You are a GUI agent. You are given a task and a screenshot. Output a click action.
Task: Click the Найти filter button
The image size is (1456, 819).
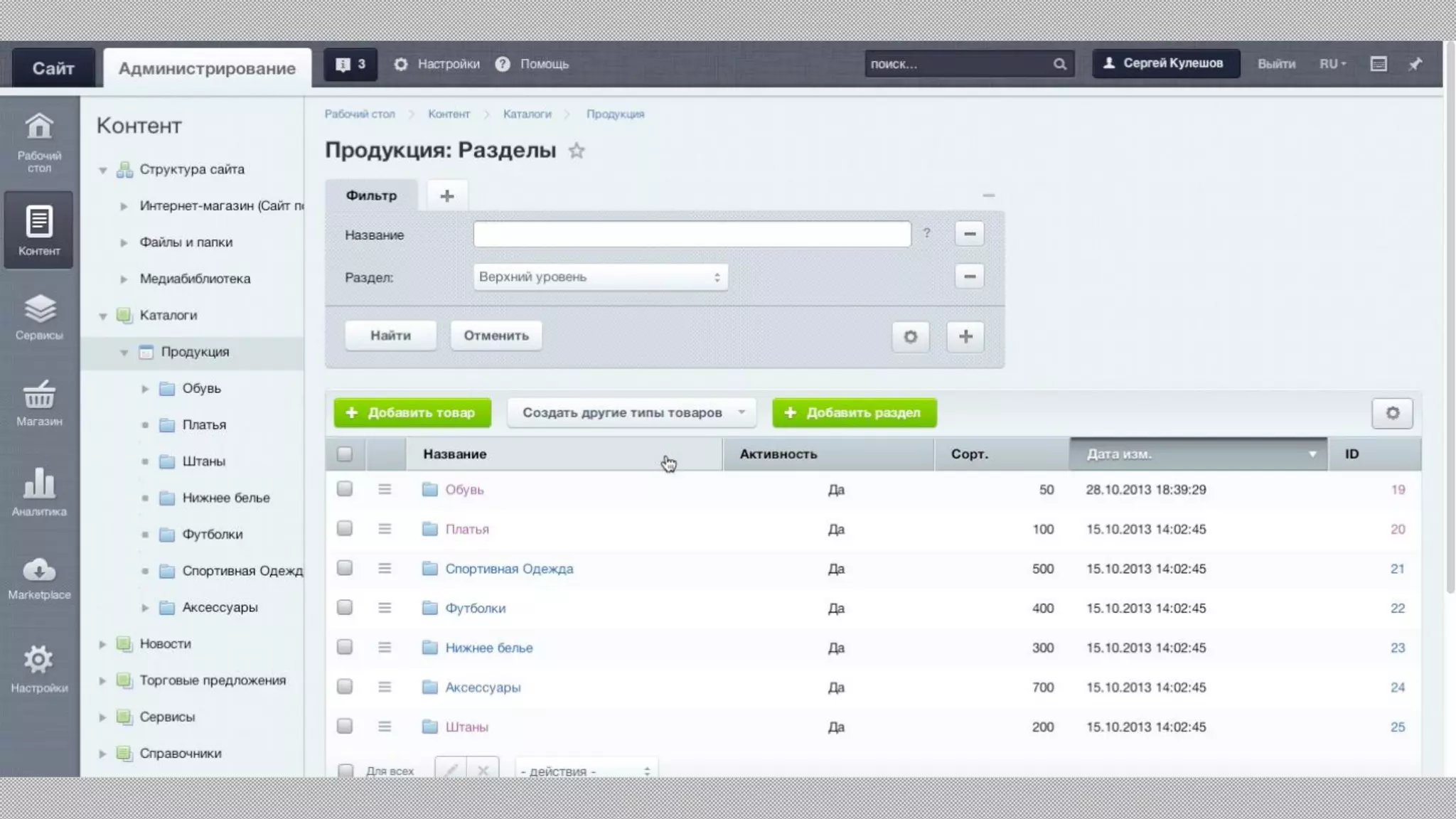tap(390, 336)
